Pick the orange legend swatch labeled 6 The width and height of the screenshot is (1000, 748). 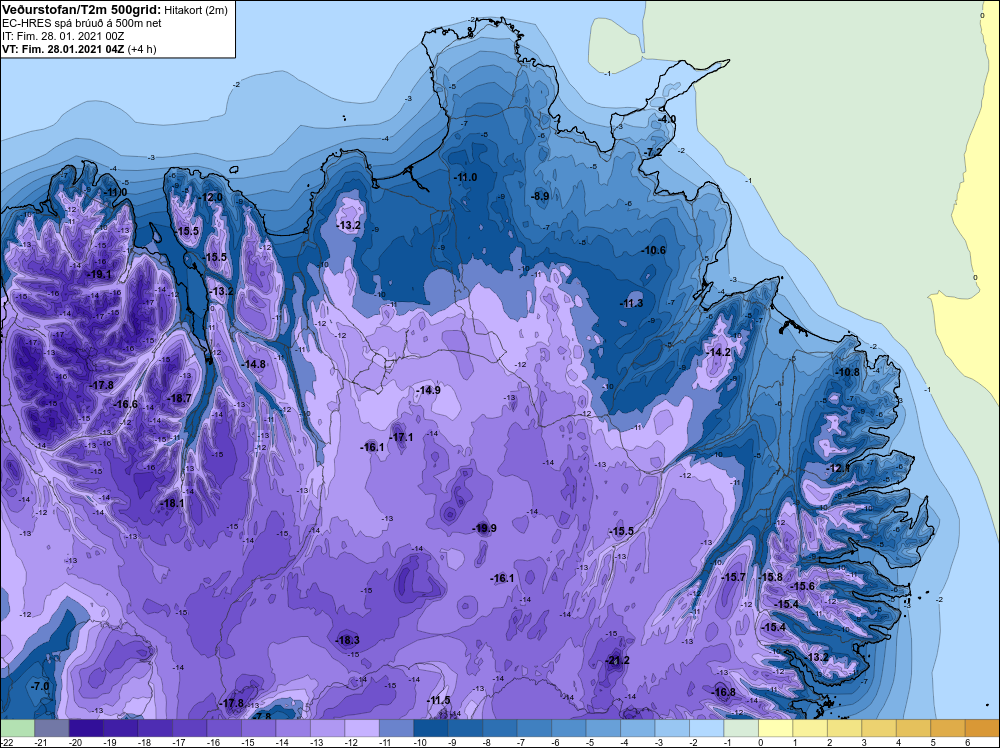pyautogui.click(x=982, y=728)
